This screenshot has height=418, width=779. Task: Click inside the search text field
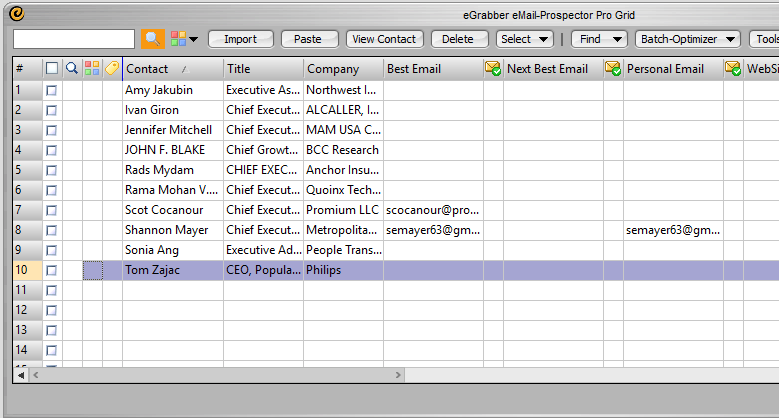(x=74, y=39)
